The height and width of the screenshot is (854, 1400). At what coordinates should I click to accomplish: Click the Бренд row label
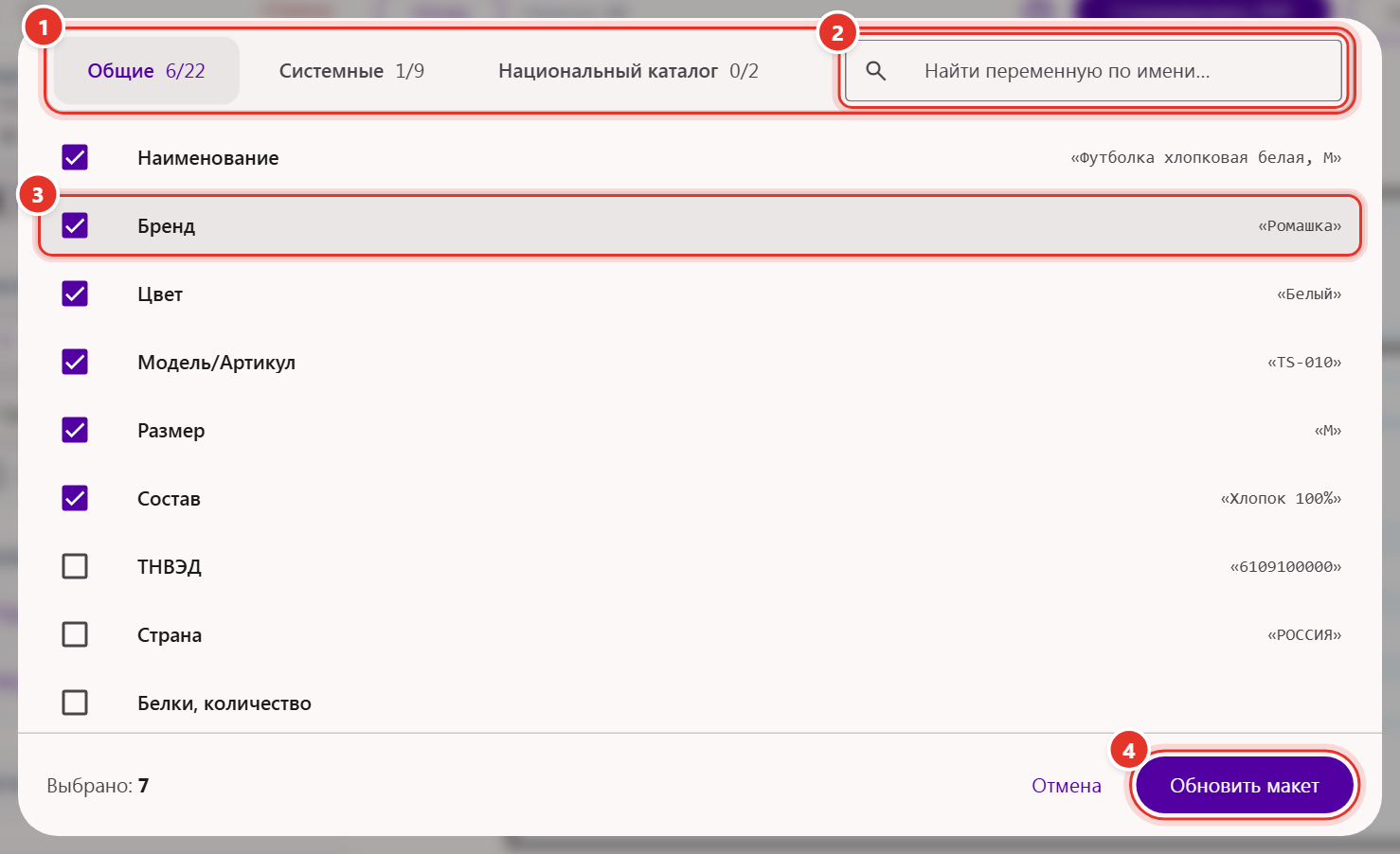tap(167, 226)
